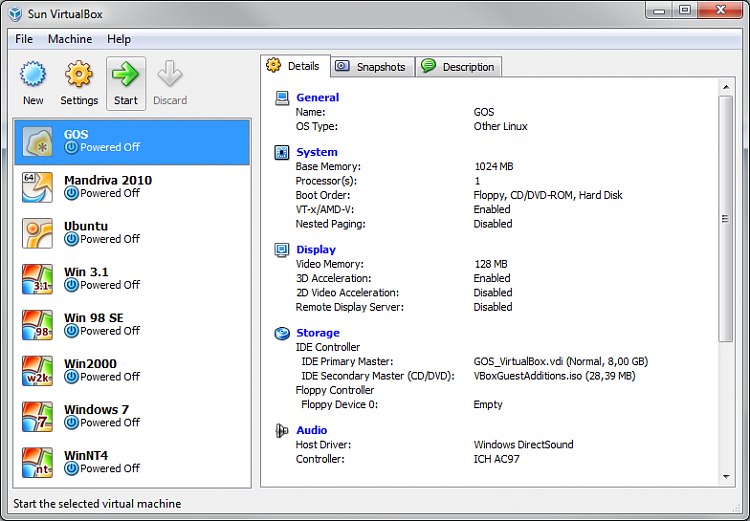Click the Win2000 w2k icon
The image size is (750, 521).
click(x=37, y=371)
